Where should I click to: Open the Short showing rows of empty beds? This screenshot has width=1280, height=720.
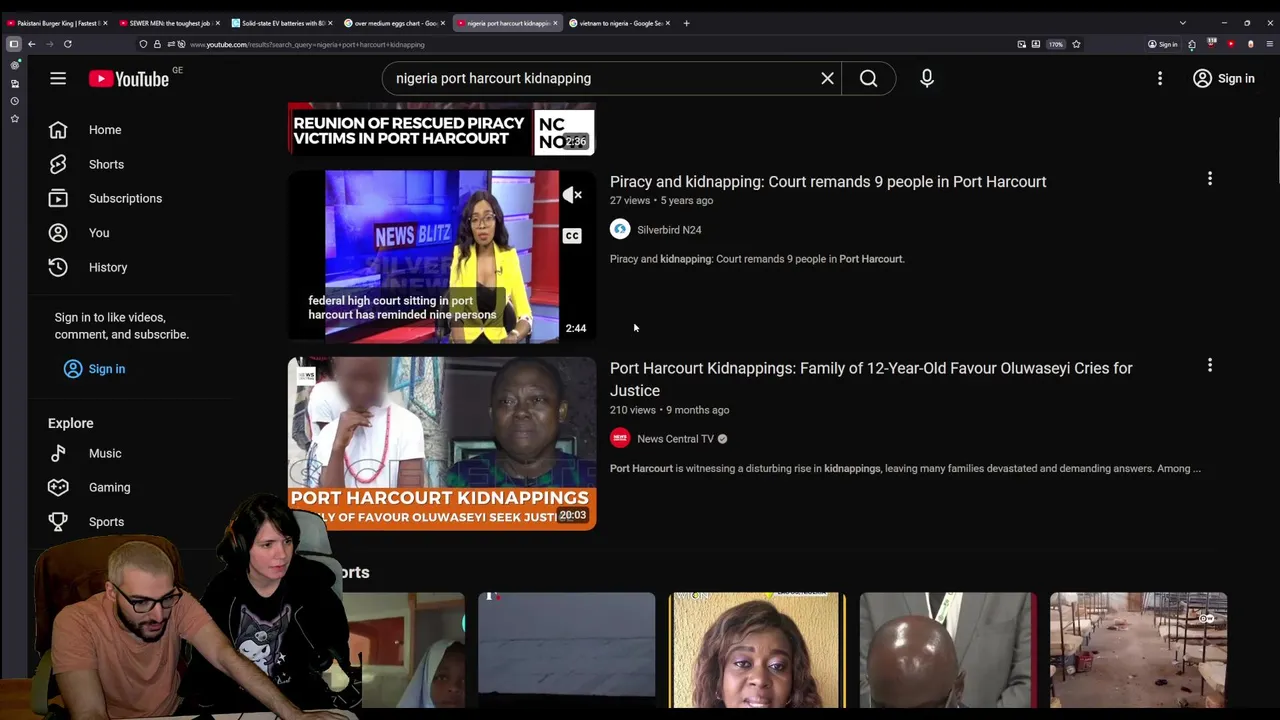pyautogui.click(x=1138, y=650)
